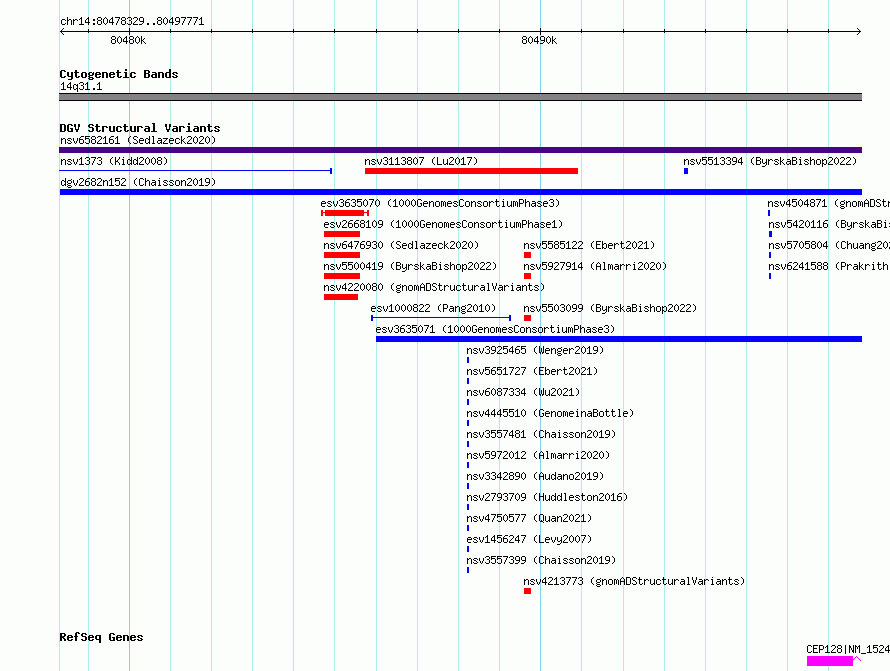Open nsv4220080 (gnomADStructuralVariants) label
Screen dimensions: 890x671
434,287
